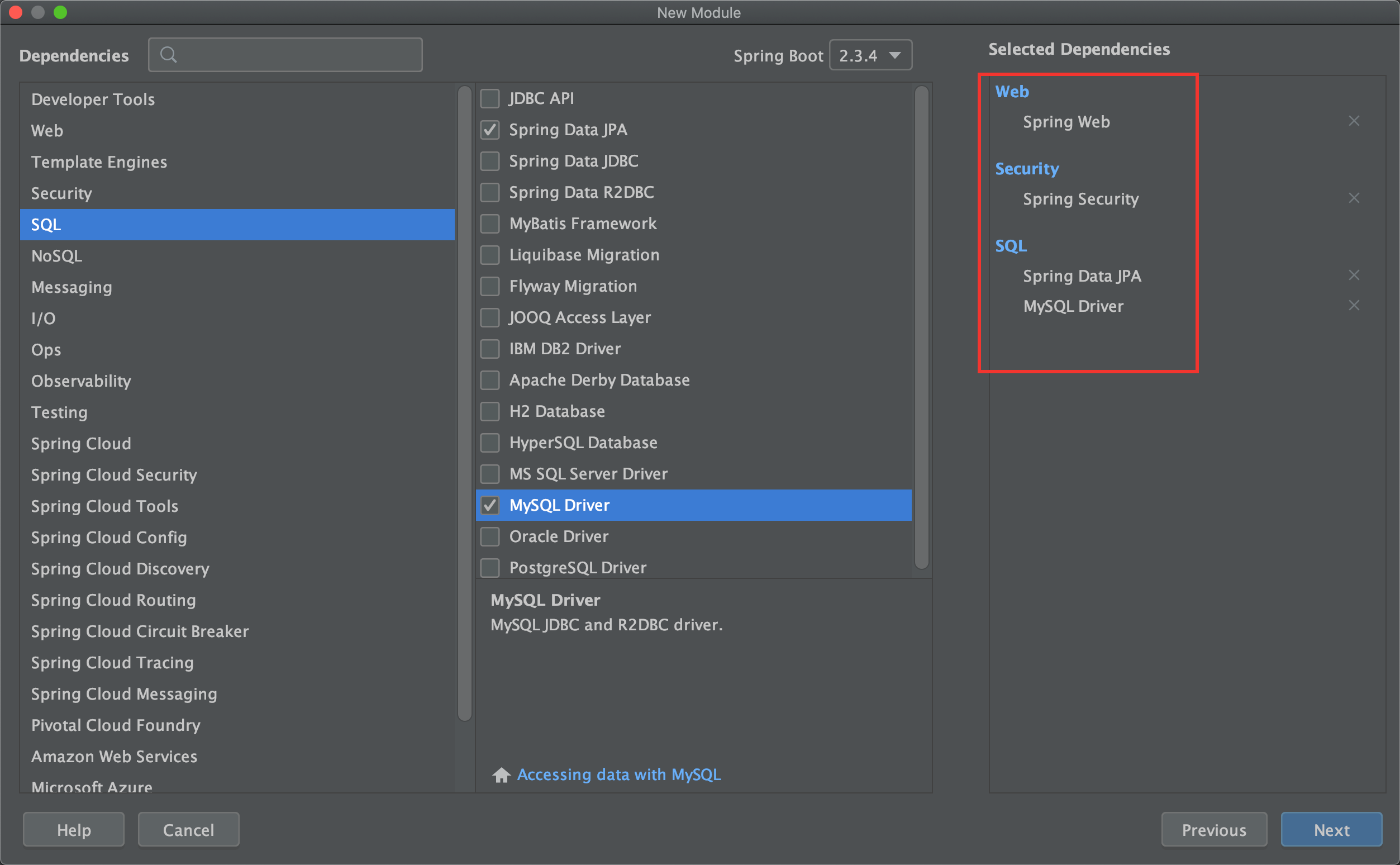Toggle MS SQL Server Driver checkbox
Viewport: 1400px width, 865px height.
click(489, 474)
